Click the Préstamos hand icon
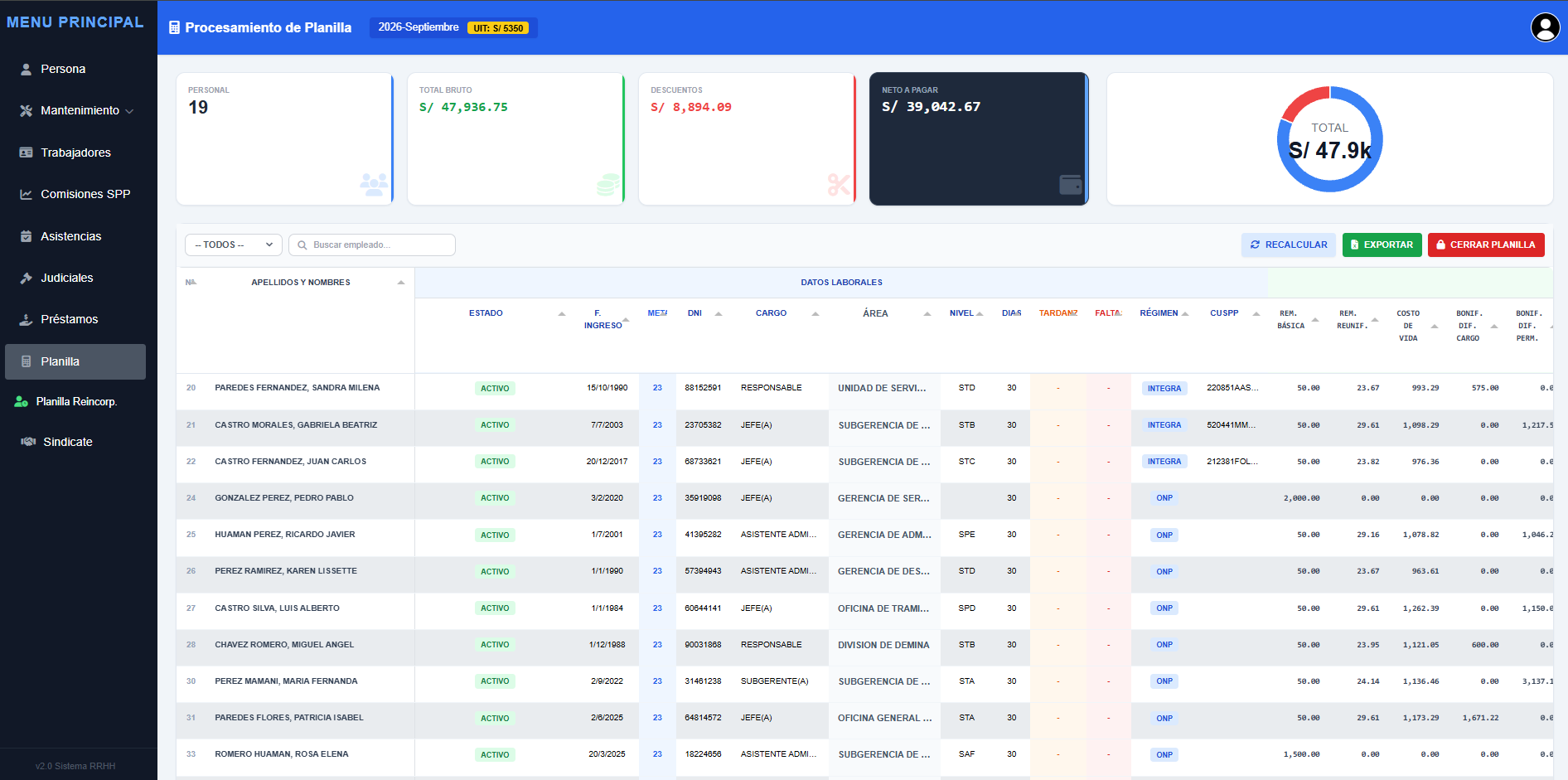Image resolution: width=1568 pixels, height=780 pixels. 27,319
